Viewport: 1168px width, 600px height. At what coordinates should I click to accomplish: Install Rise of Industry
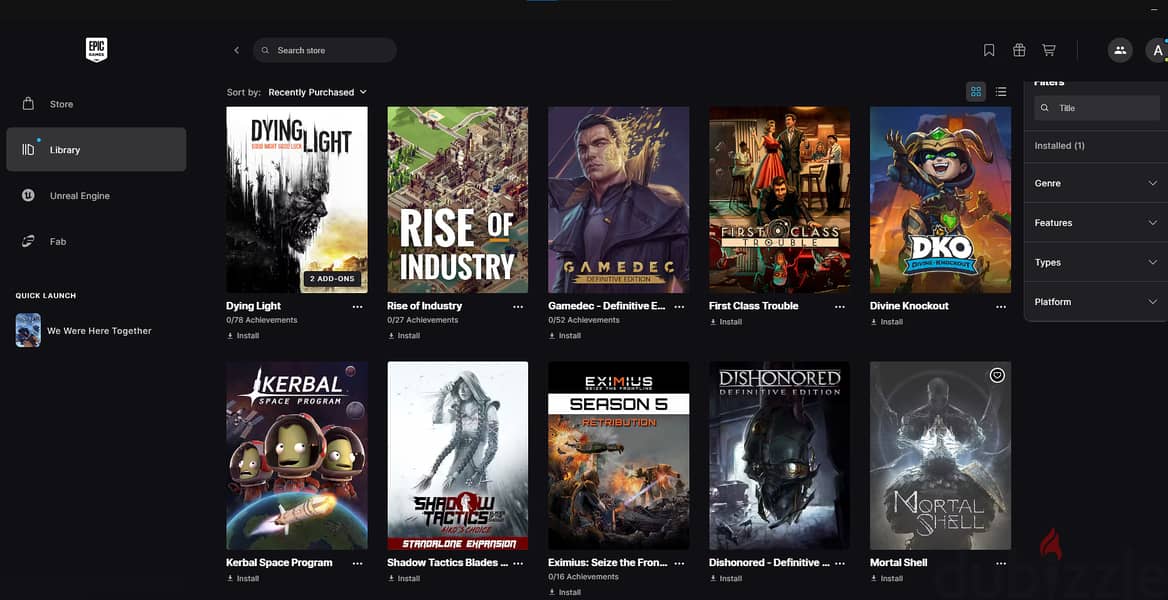[x=404, y=335]
